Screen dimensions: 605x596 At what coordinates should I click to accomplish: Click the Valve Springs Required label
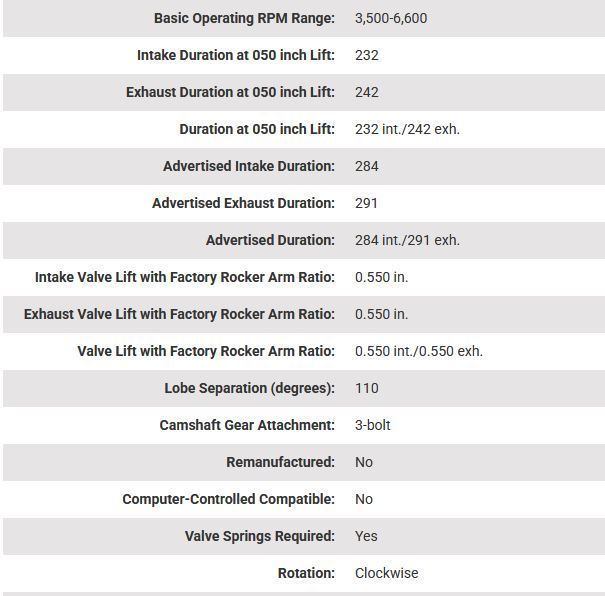(260, 536)
